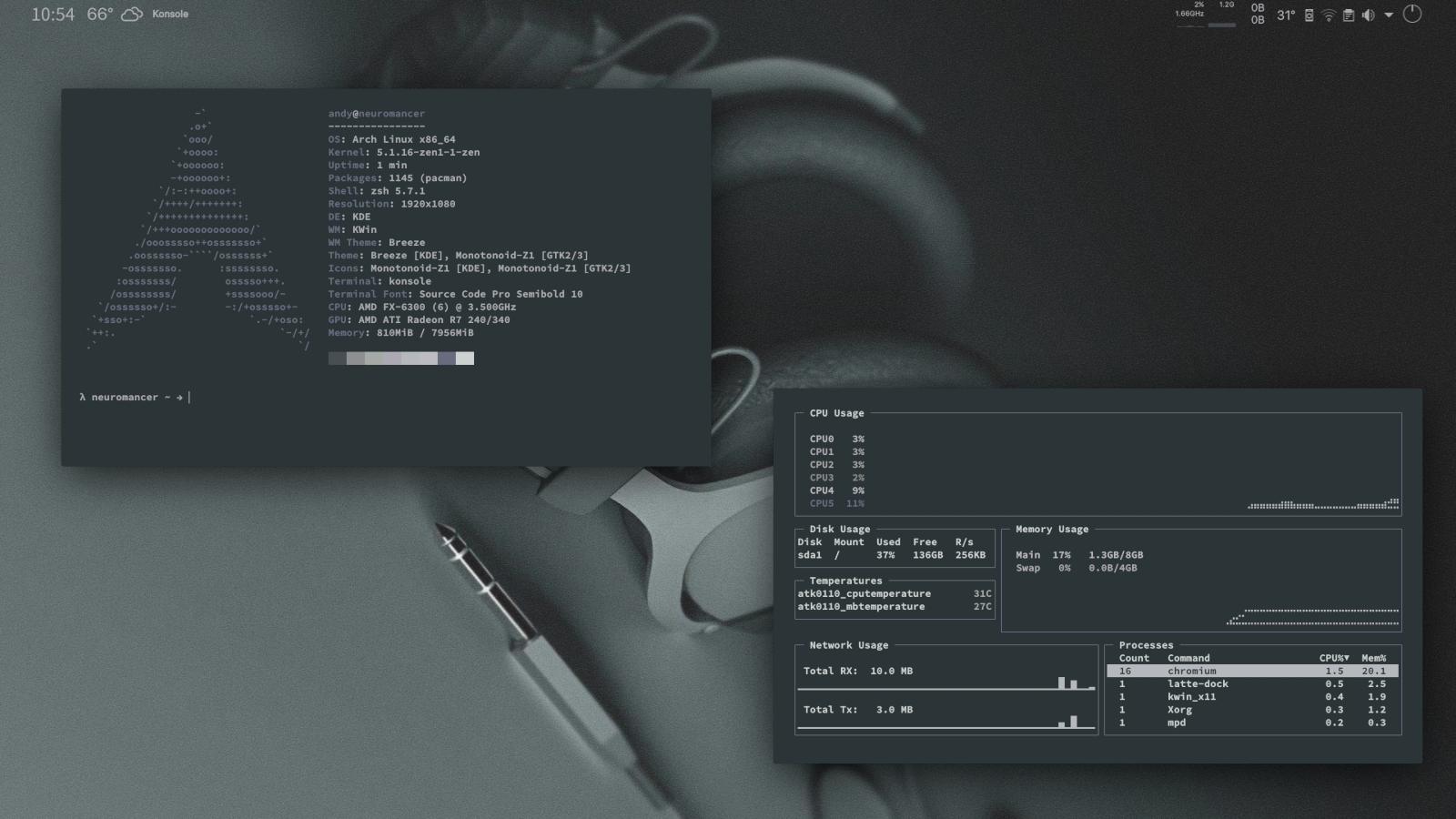
Task: Click the power button icon in top panel
Action: coord(1412,14)
